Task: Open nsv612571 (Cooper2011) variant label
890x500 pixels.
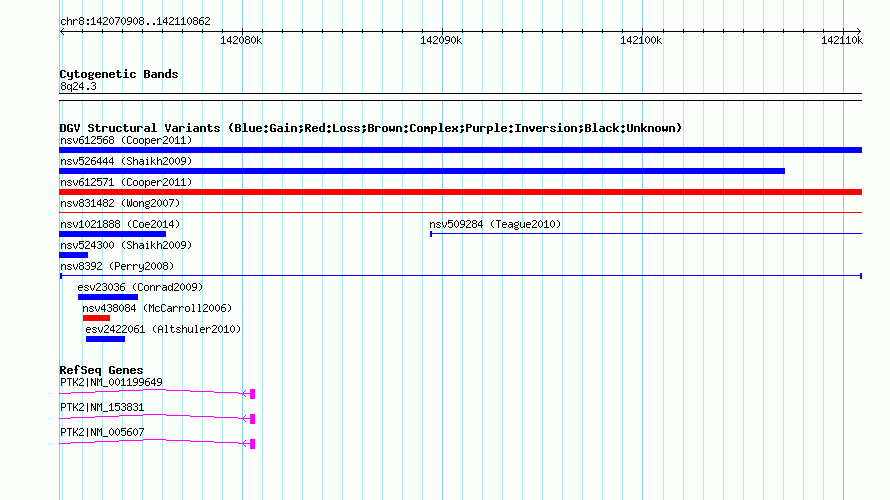Action: (x=126, y=182)
